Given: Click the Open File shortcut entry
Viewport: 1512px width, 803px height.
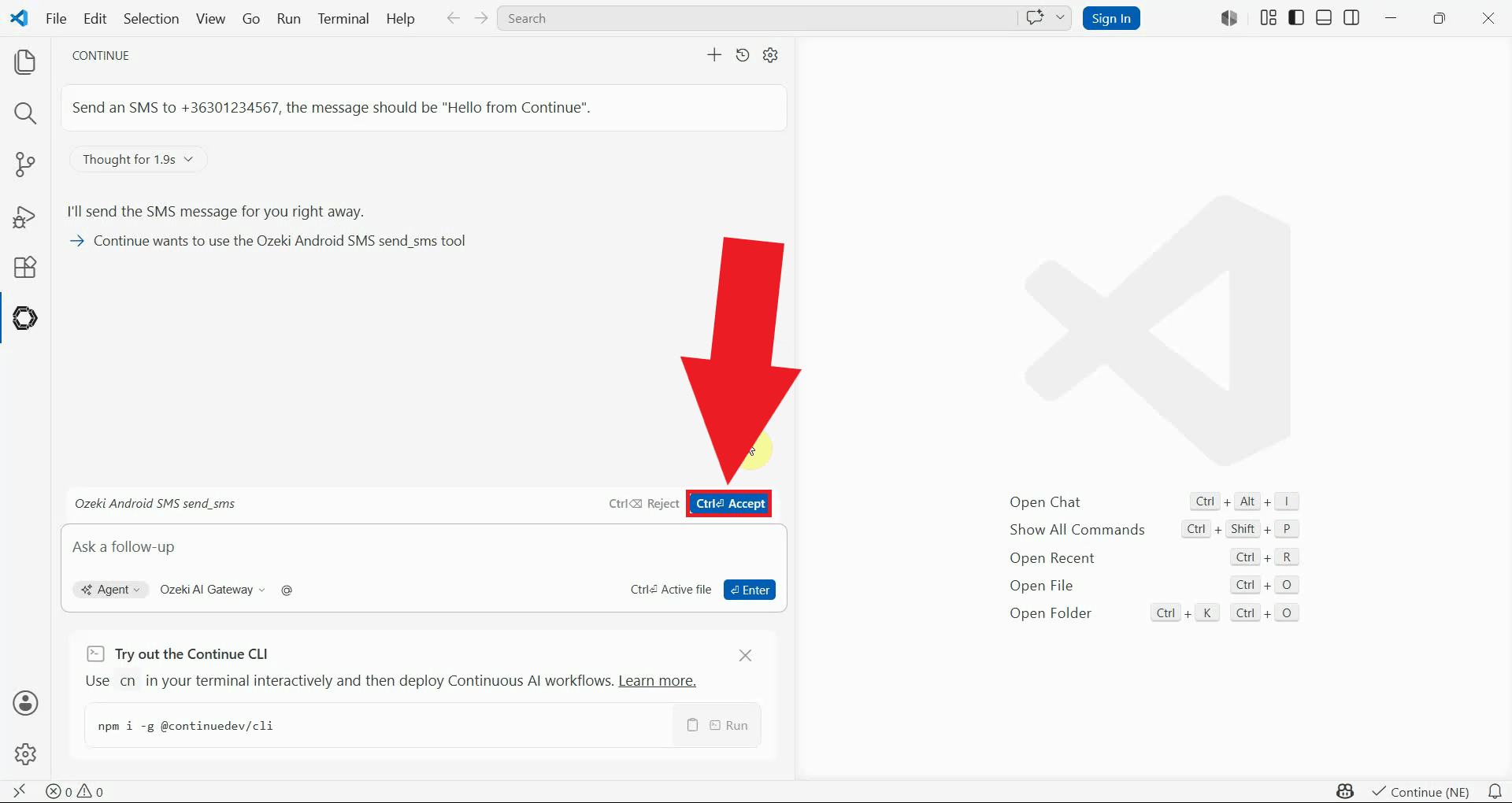Looking at the screenshot, I should 1154,586.
